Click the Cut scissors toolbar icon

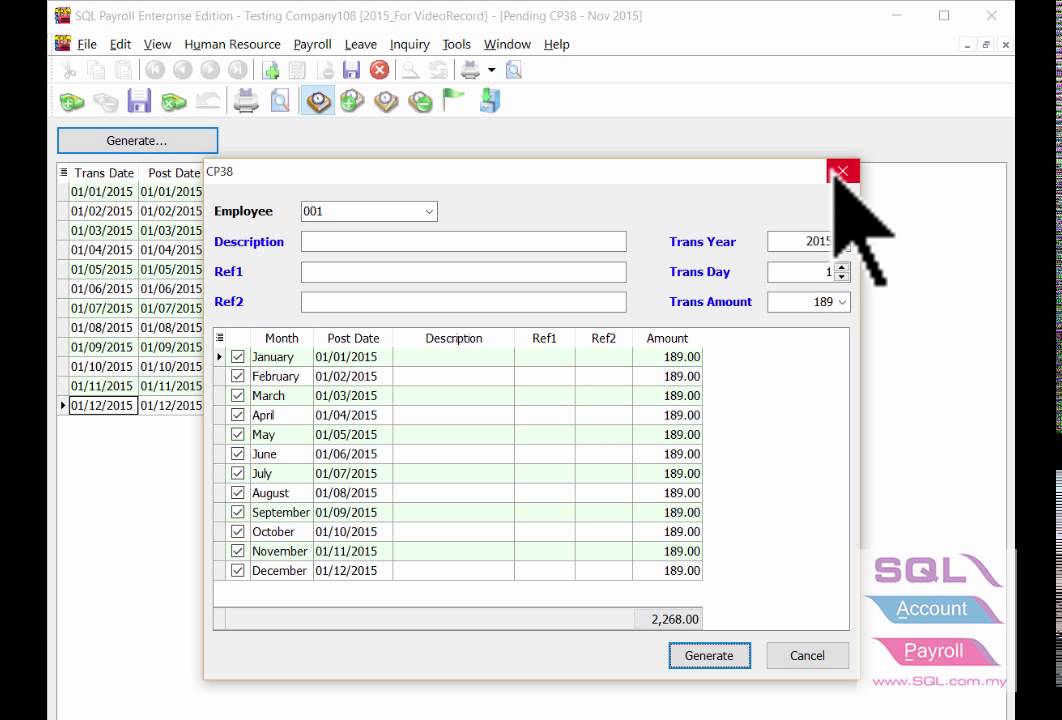point(68,70)
